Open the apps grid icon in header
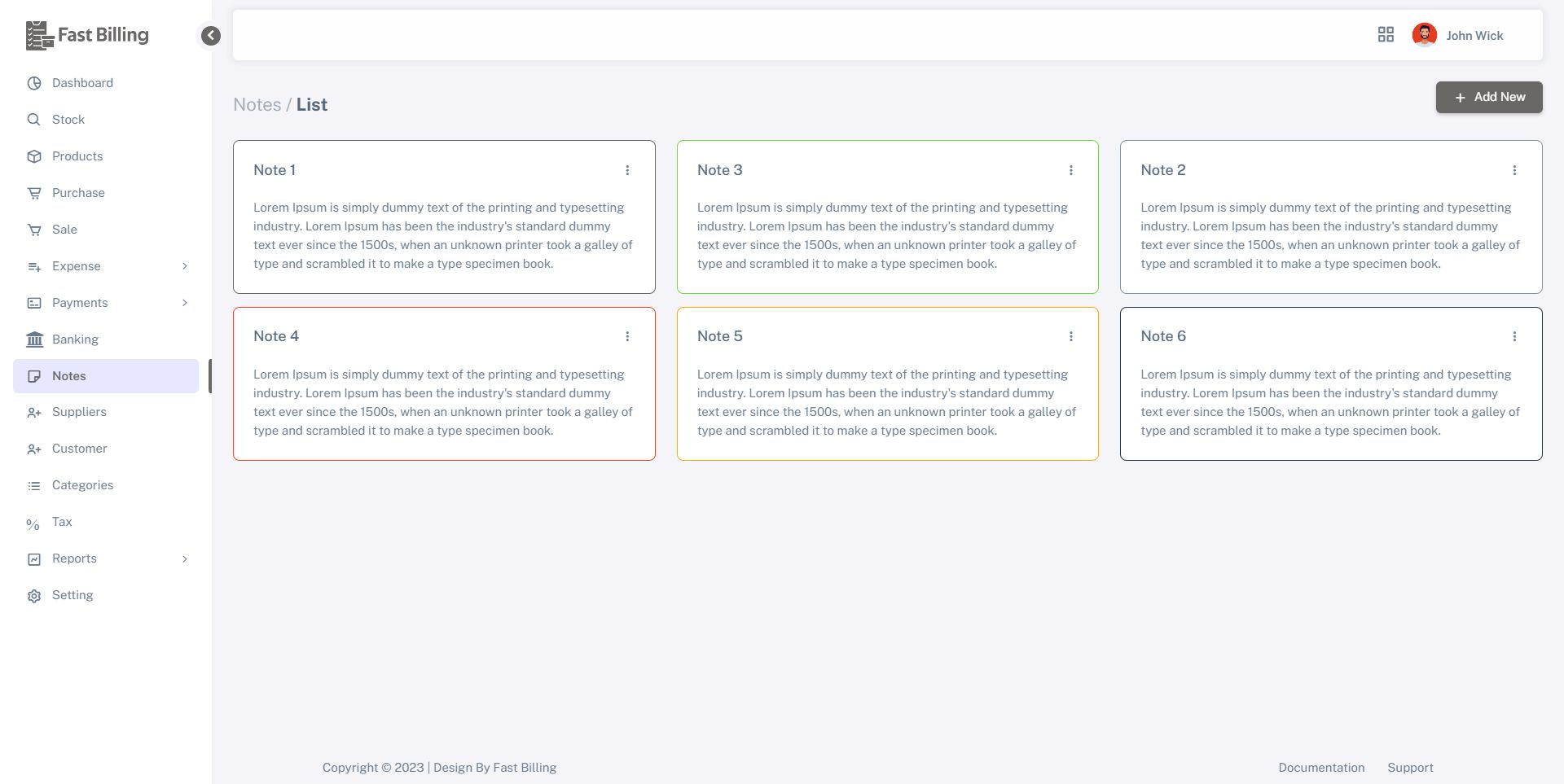 (x=1386, y=34)
